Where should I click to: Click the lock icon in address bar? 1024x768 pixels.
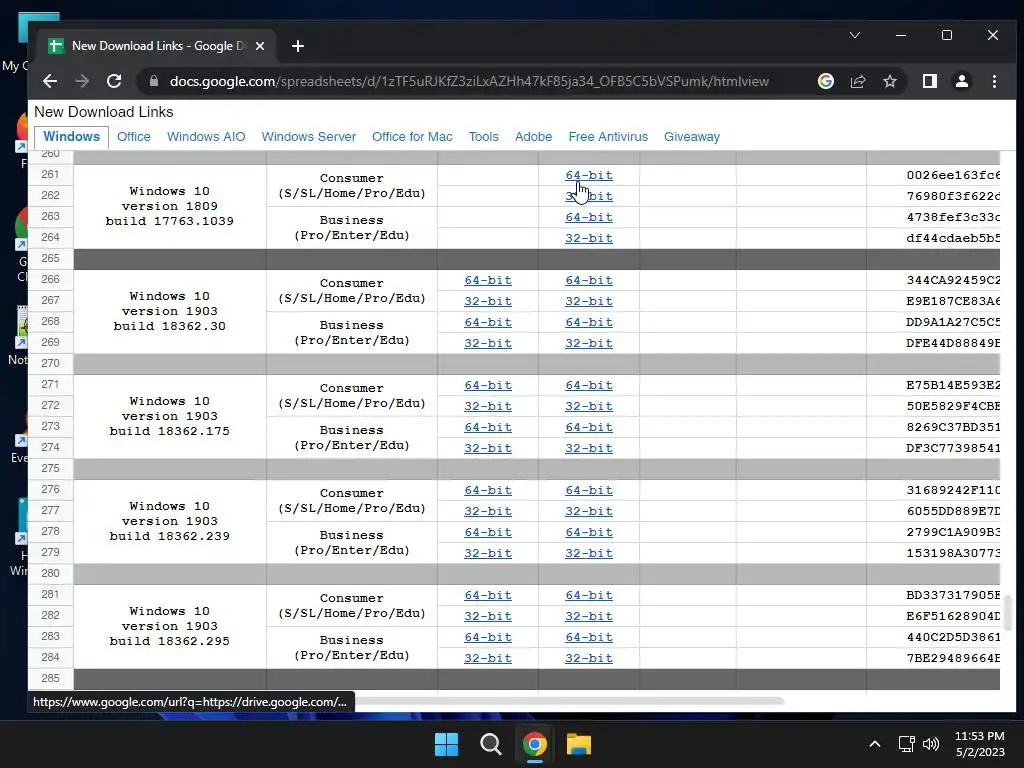coord(154,81)
